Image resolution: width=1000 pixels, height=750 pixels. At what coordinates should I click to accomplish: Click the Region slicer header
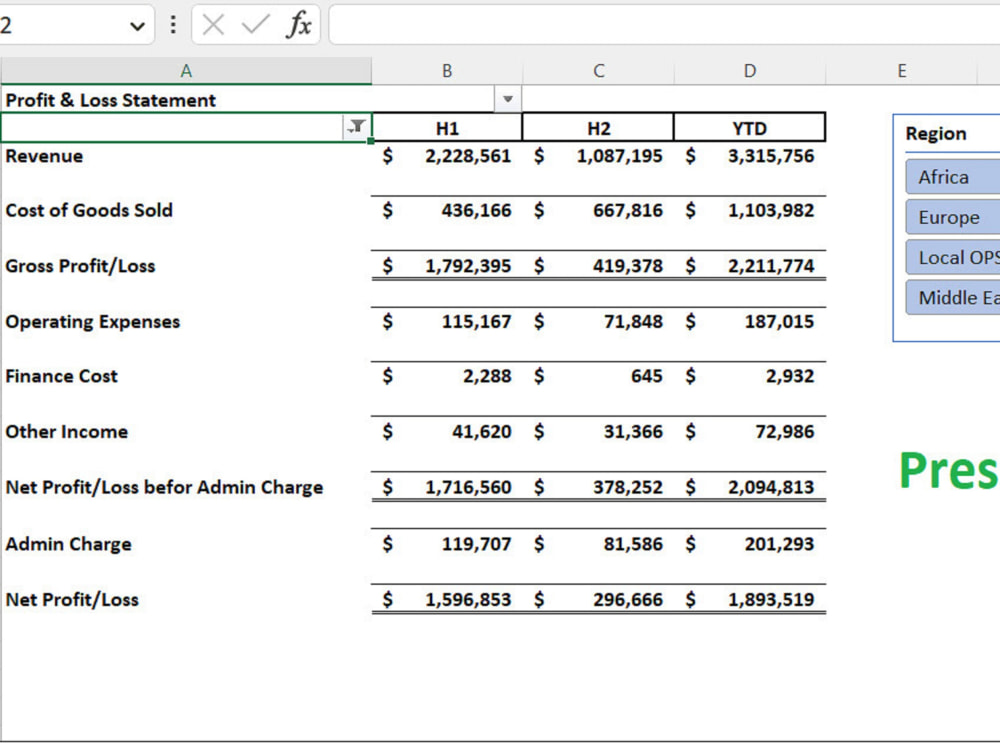click(x=936, y=133)
